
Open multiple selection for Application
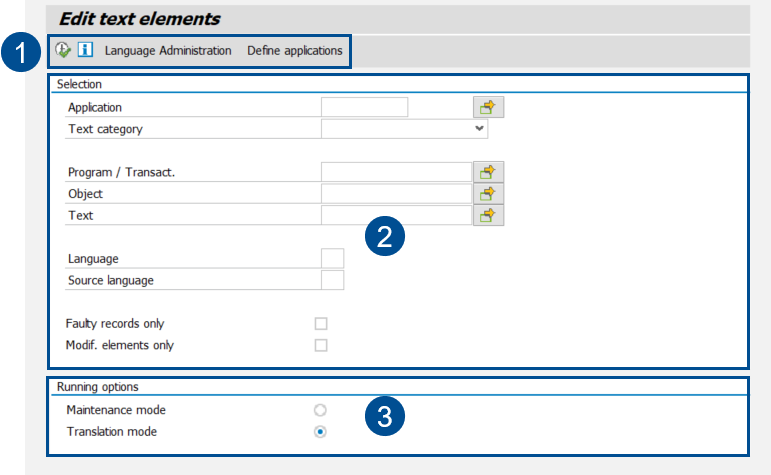pyautogui.click(x=488, y=108)
